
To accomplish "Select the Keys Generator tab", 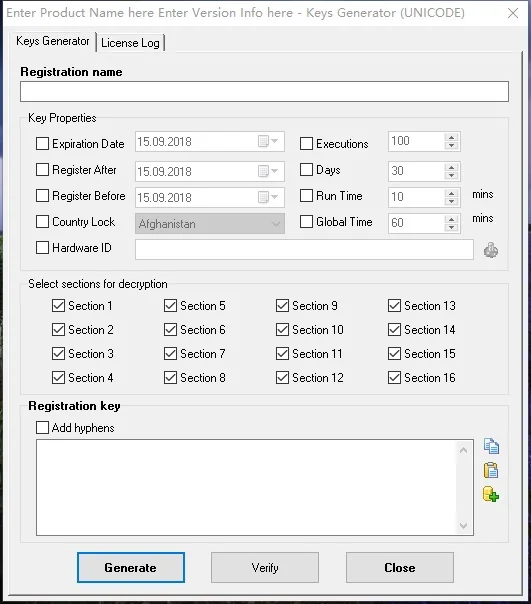I will coord(53,41).
